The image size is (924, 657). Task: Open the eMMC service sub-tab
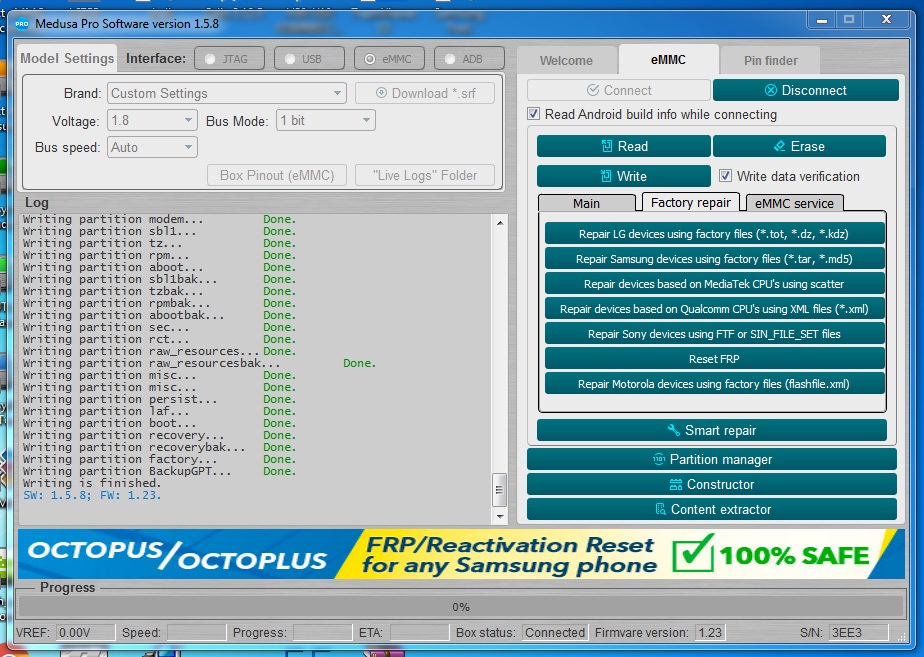[794, 203]
